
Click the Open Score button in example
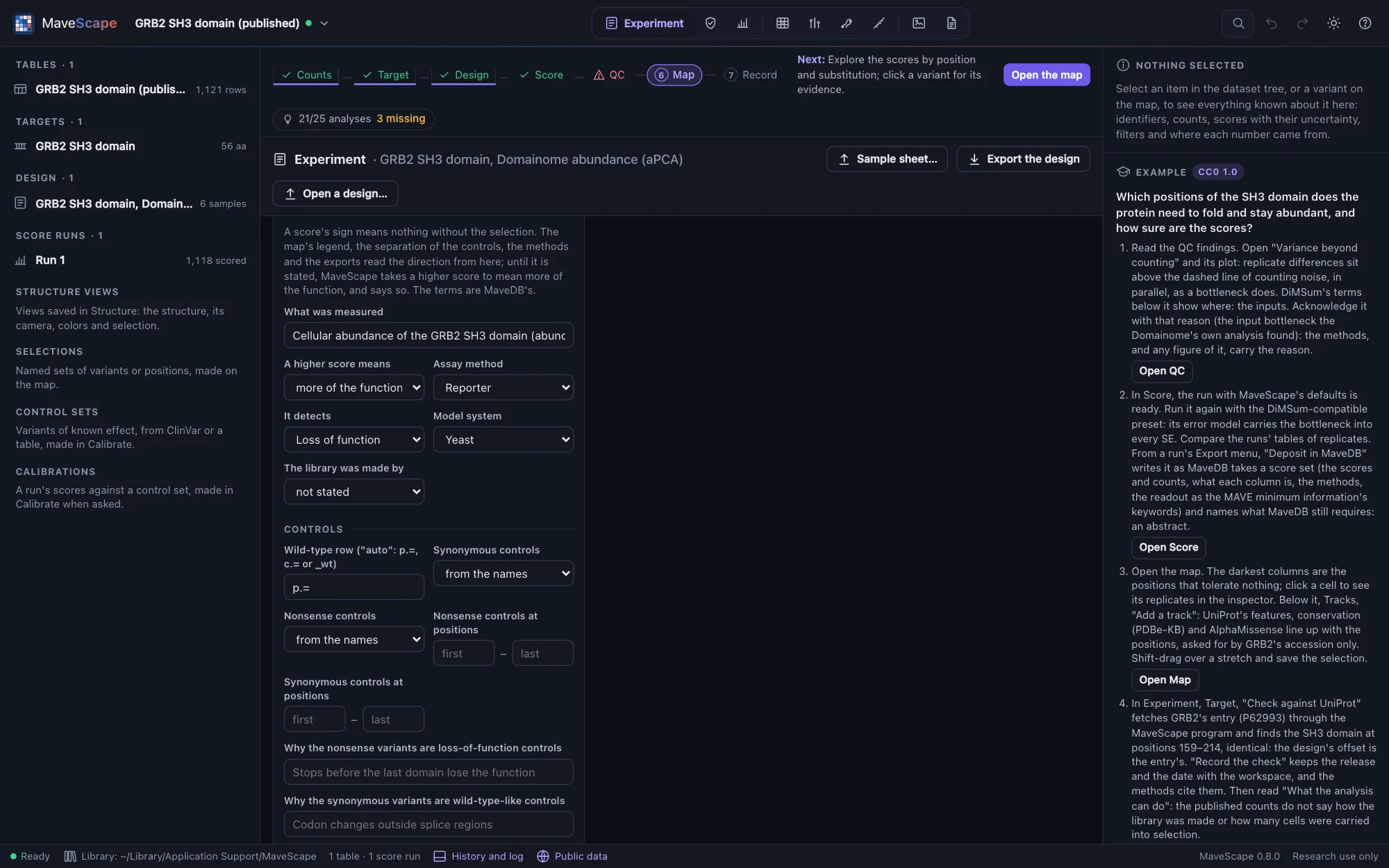(1168, 547)
